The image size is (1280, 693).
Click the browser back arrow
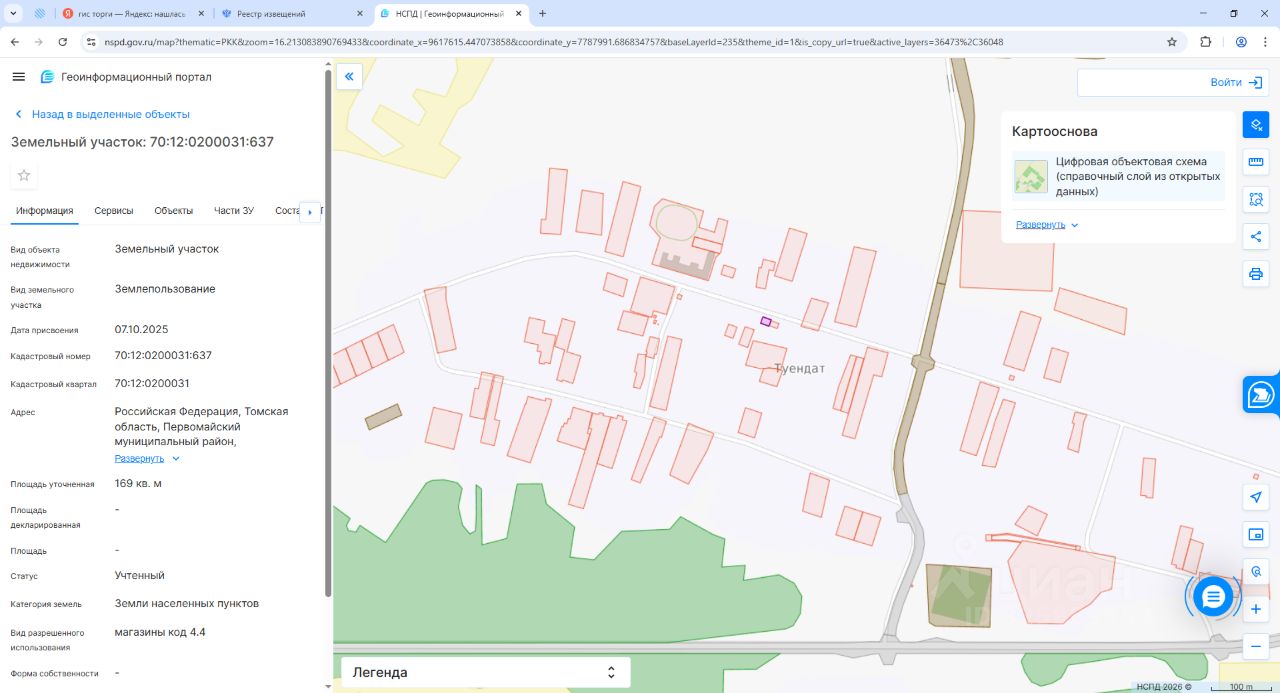[x=14, y=42]
